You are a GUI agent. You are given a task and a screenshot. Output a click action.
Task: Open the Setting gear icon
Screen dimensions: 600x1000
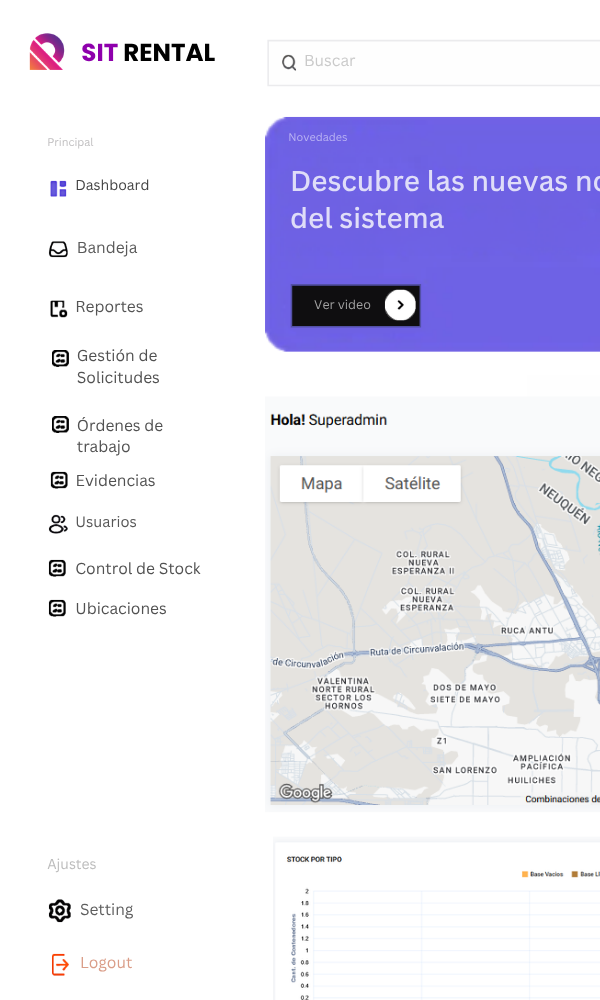point(58,910)
